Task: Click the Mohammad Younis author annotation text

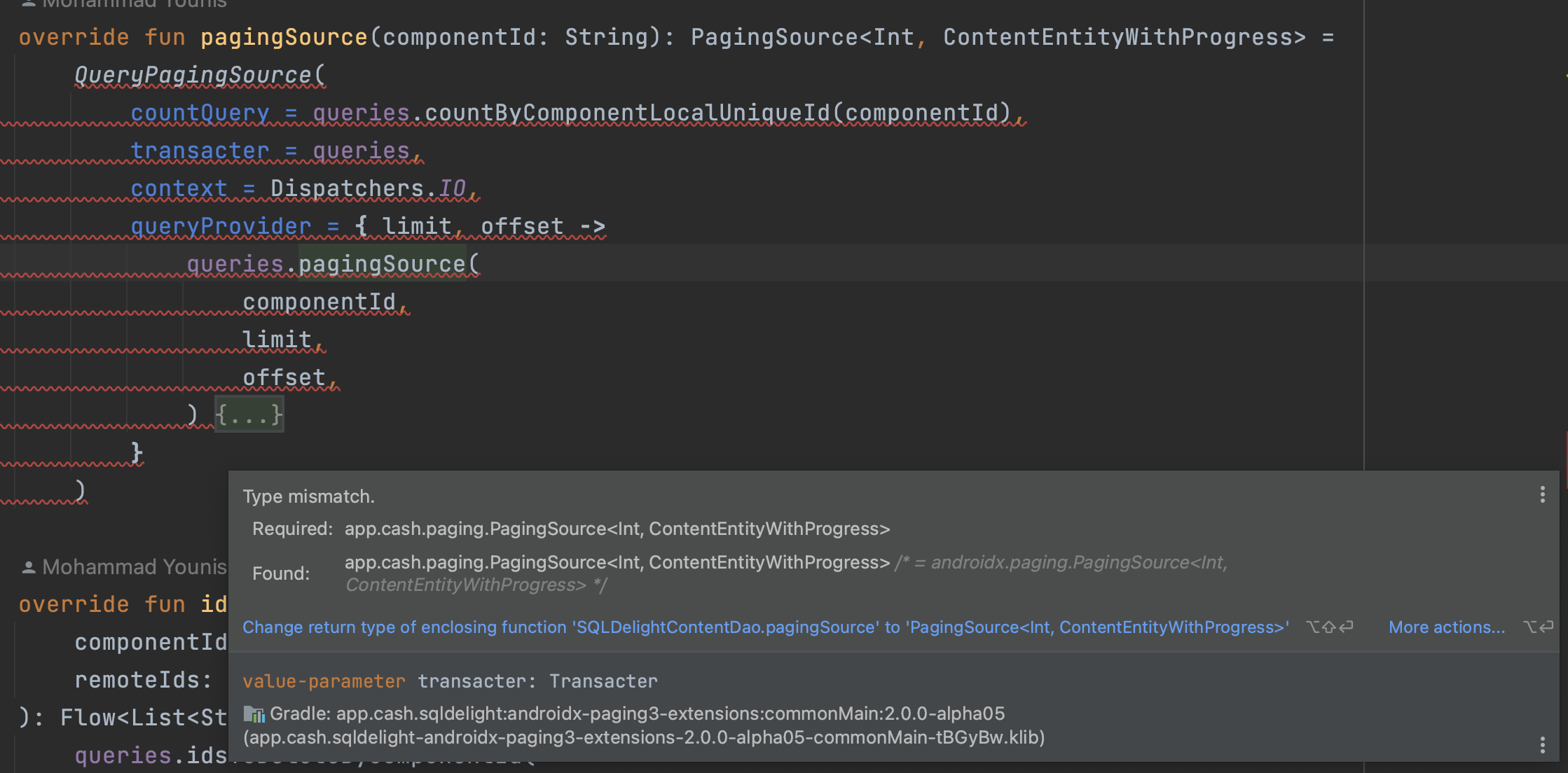Action: pyautogui.click(x=133, y=566)
